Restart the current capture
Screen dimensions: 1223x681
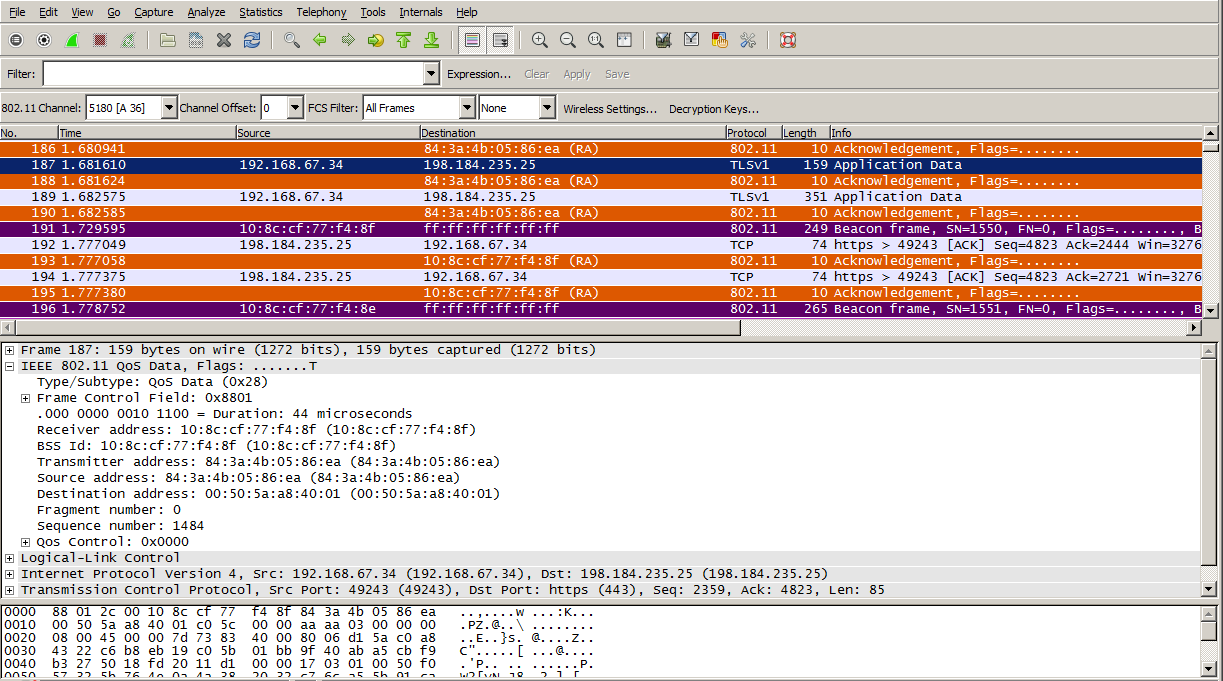(127, 40)
